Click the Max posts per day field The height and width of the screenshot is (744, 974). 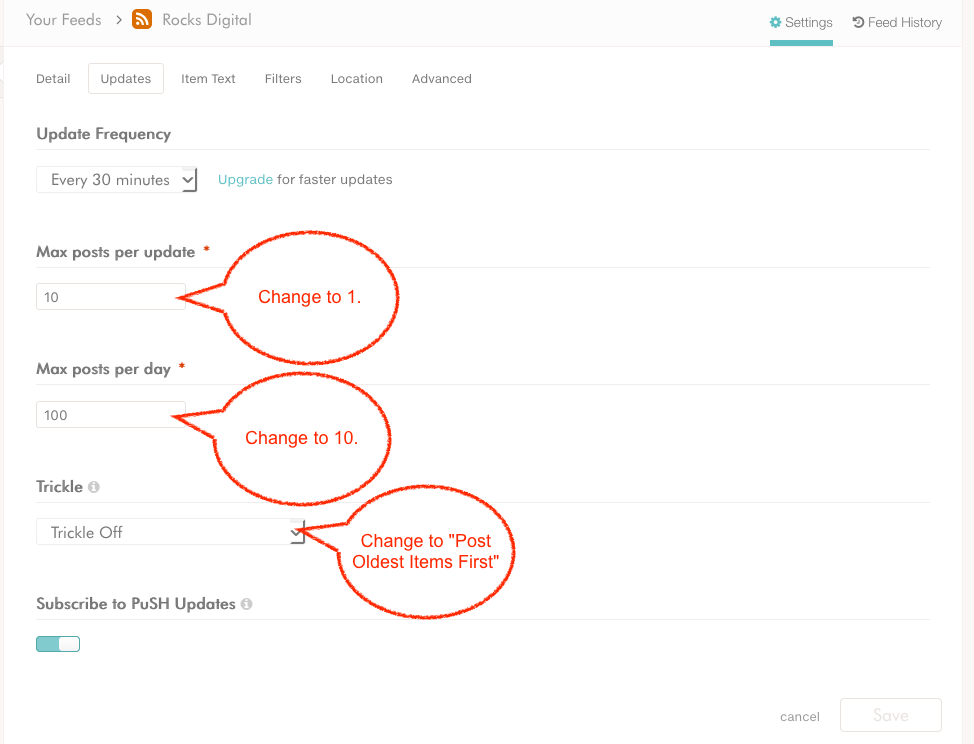(111, 415)
